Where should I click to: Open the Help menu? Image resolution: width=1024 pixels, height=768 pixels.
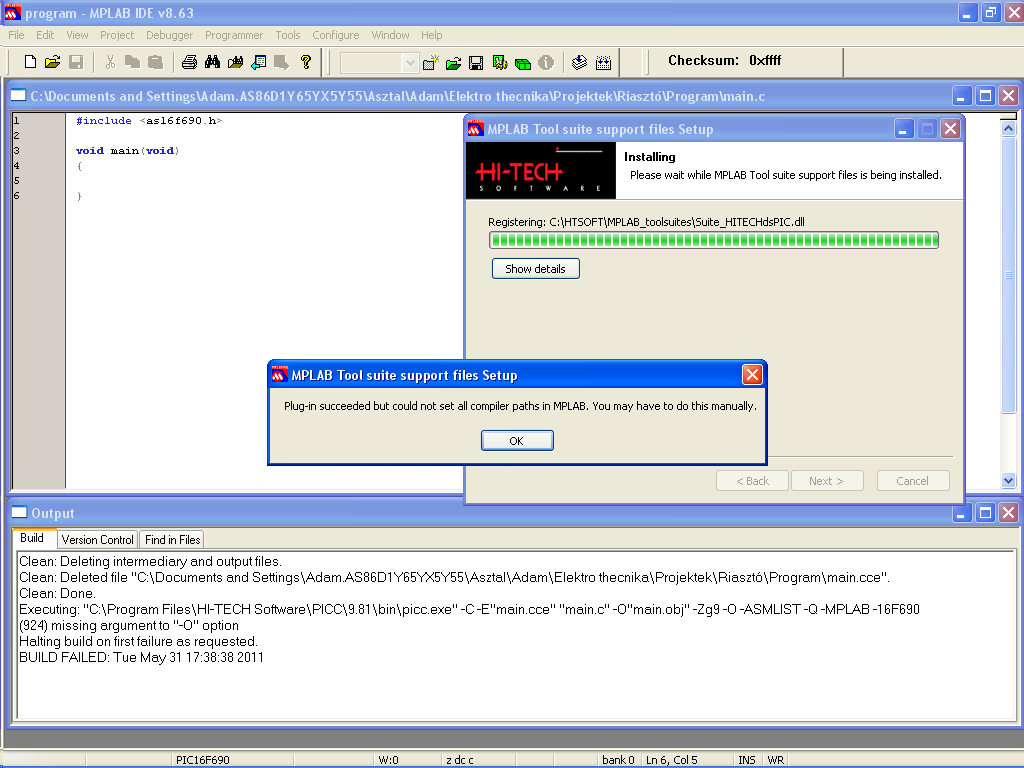[431, 35]
